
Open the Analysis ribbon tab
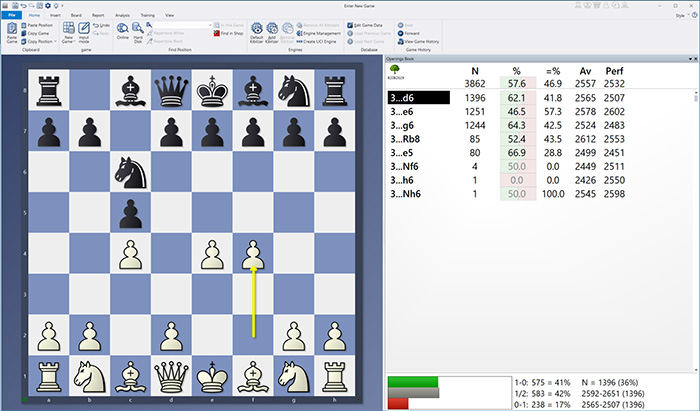click(123, 16)
